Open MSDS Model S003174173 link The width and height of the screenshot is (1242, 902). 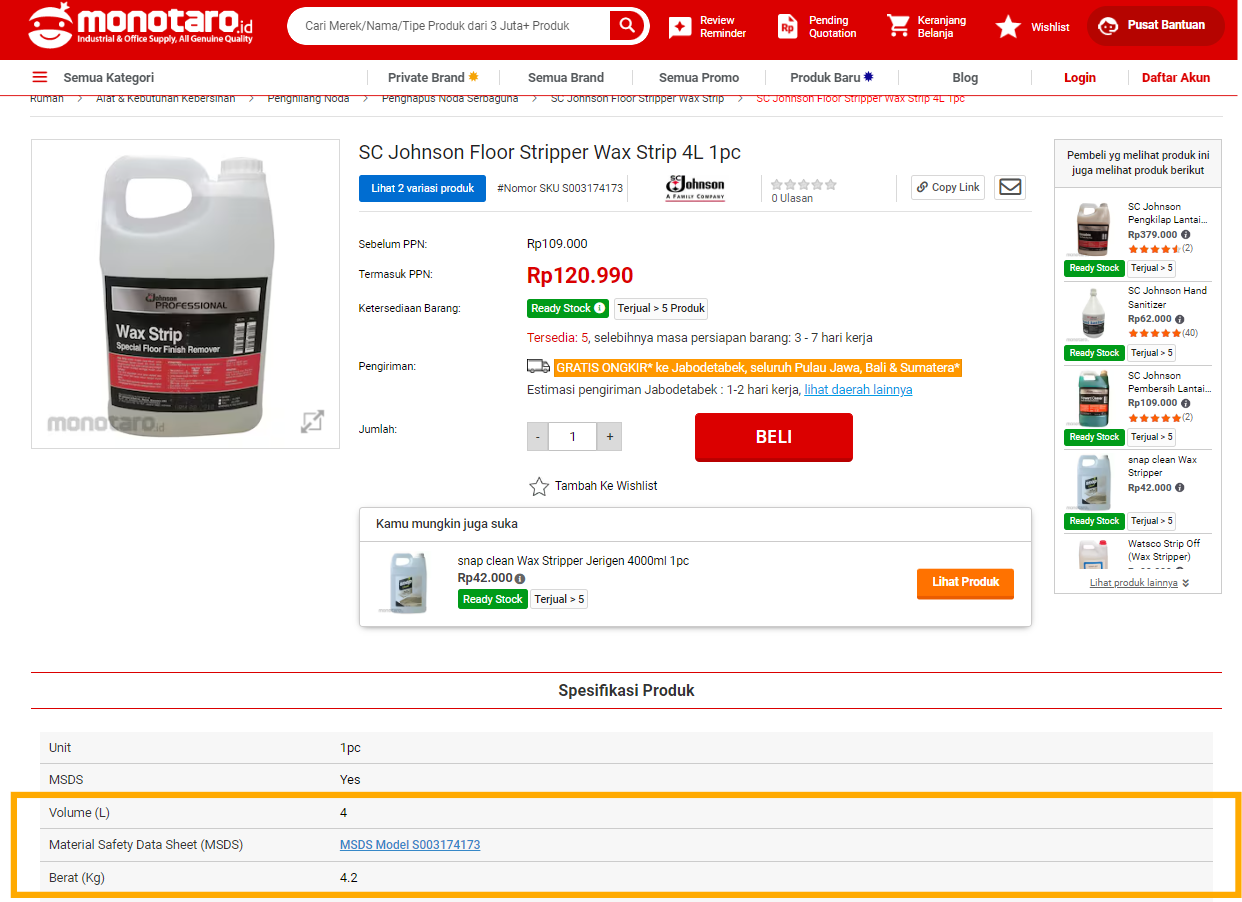410,845
